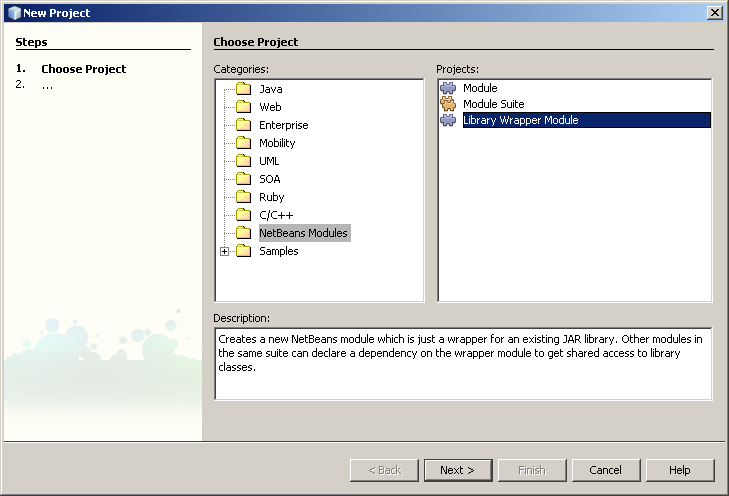Select the Web category

(x=270, y=107)
